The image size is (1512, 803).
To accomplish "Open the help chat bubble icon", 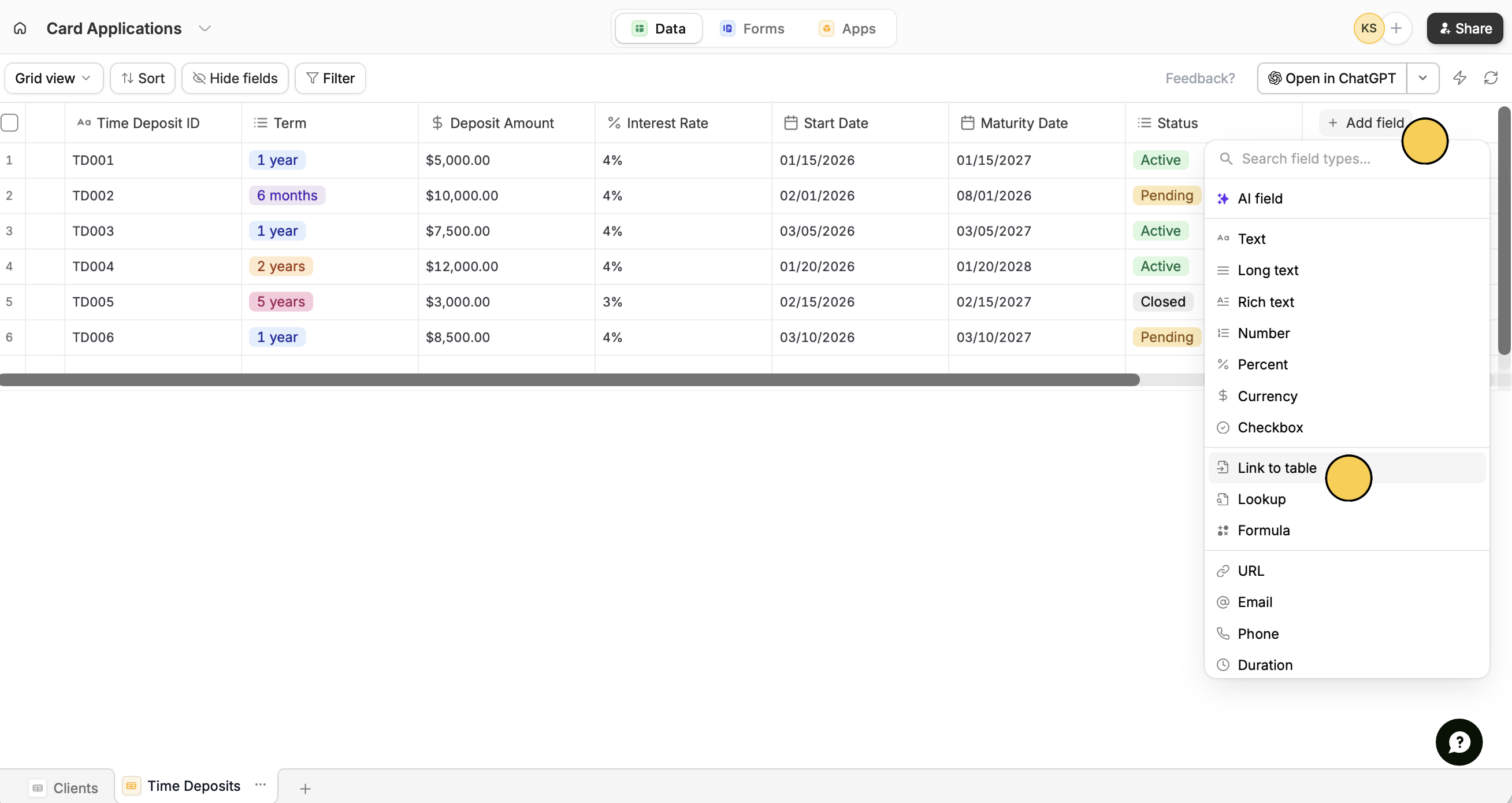I will pyautogui.click(x=1459, y=742).
